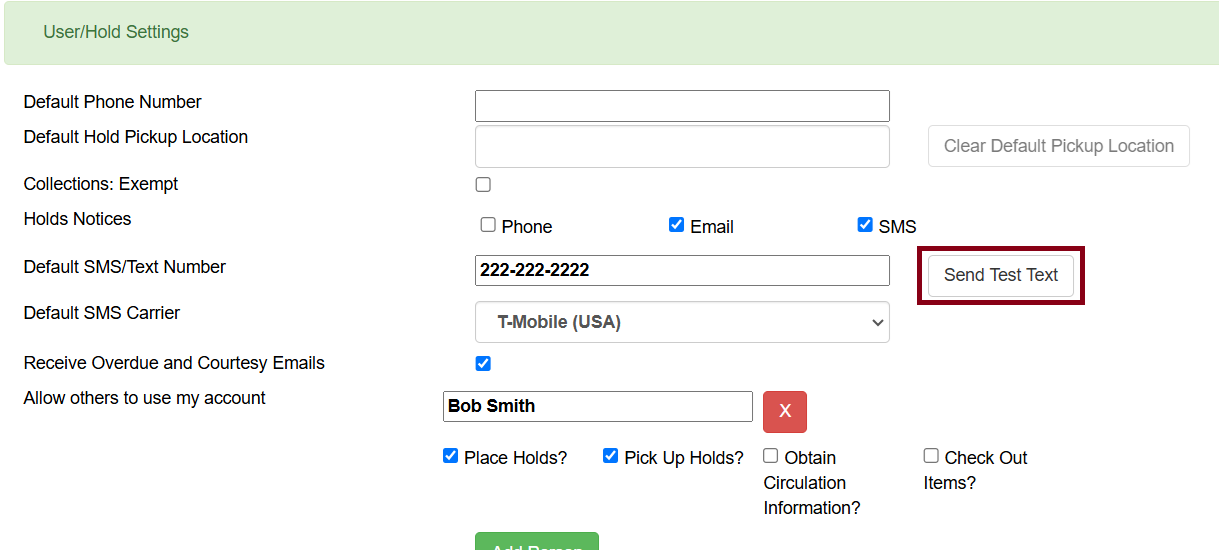Click the User/Hold Settings header

[x=116, y=32]
